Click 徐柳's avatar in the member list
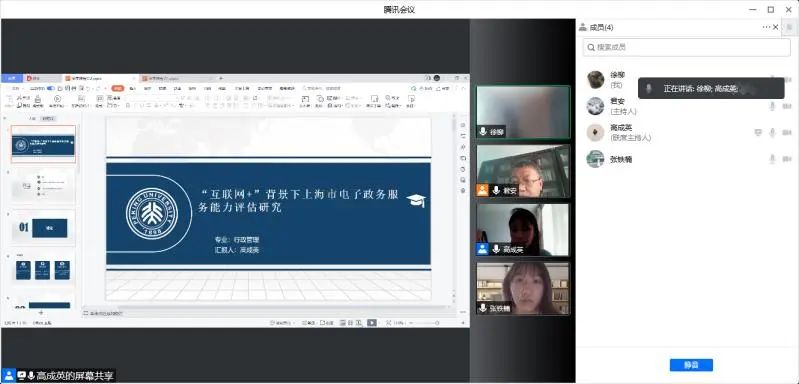The height and width of the screenshot is (384, 799). click(596, 79)
